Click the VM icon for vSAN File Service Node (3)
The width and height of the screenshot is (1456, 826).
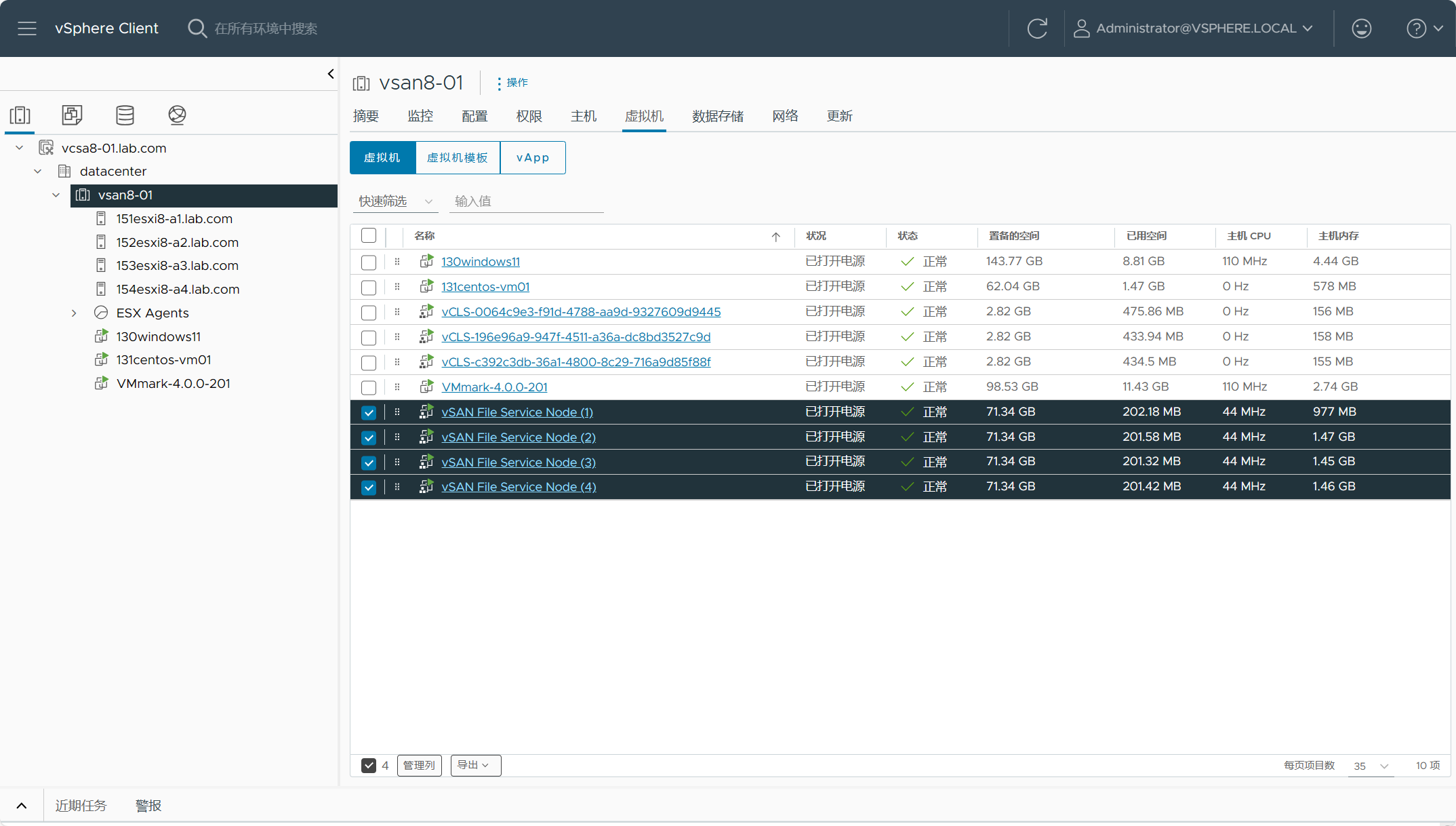coord(426,462)
